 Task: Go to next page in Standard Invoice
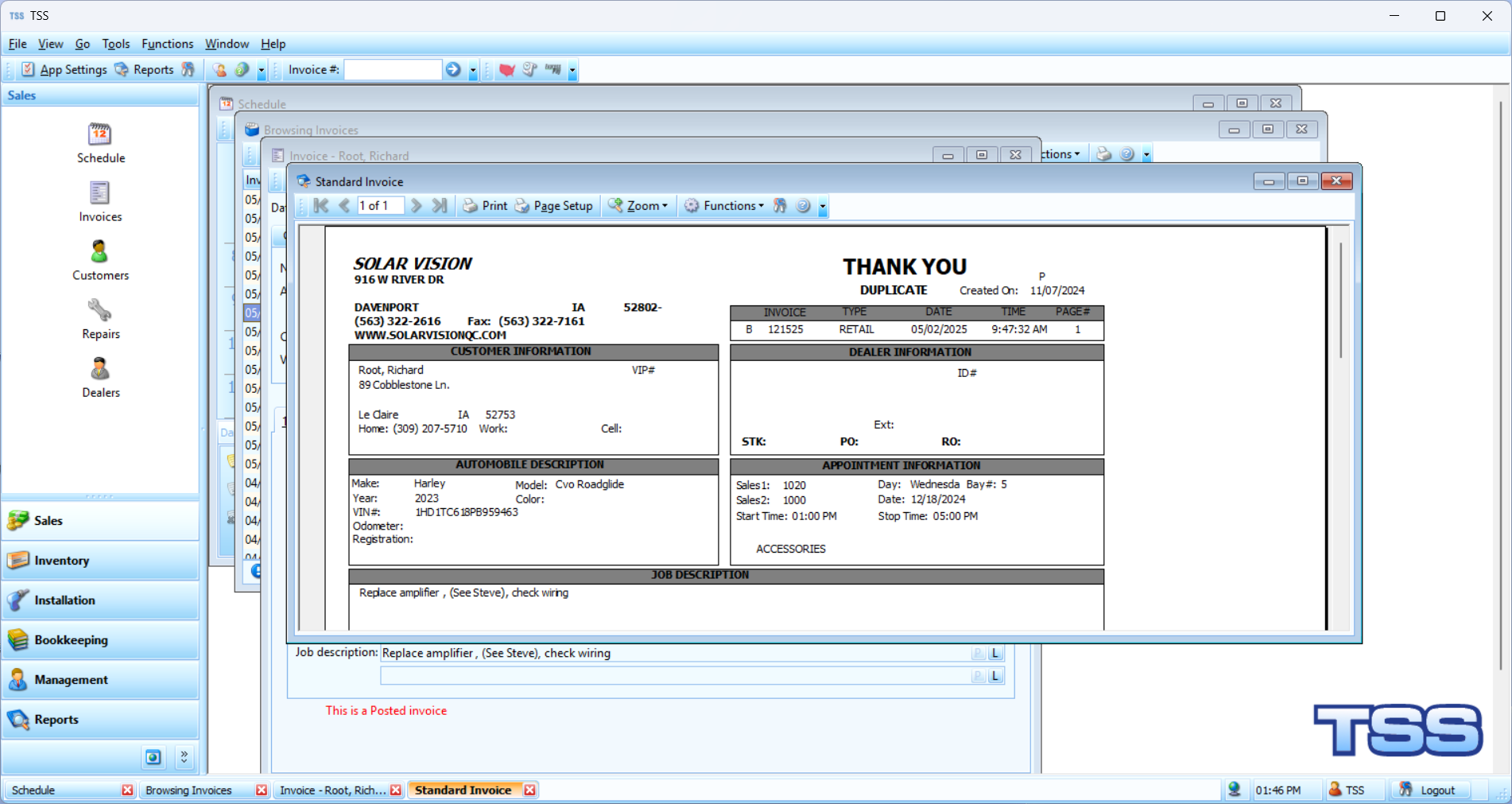coord(416,206)
